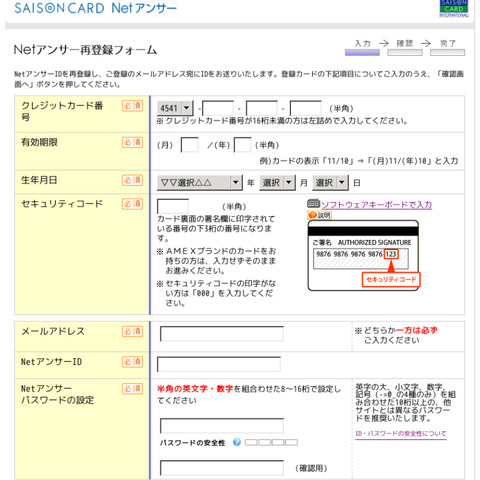Open the birth year ▽▽選択△△ dropdown
The height and width of the screenshot is (480, 480).
tap(199, 182)
